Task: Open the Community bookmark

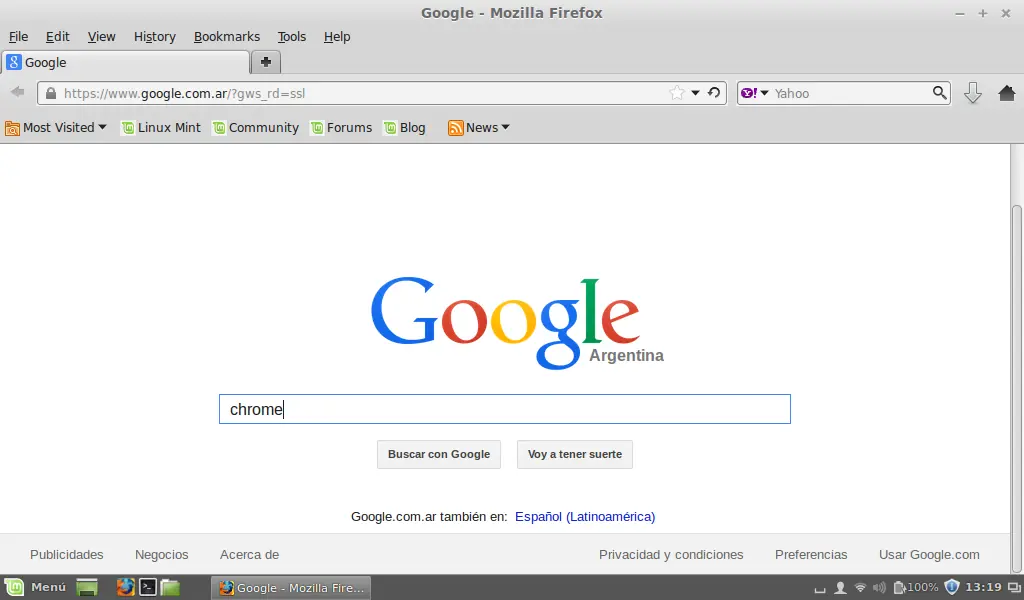Action: pyautogui.click(x=256, y=127)
